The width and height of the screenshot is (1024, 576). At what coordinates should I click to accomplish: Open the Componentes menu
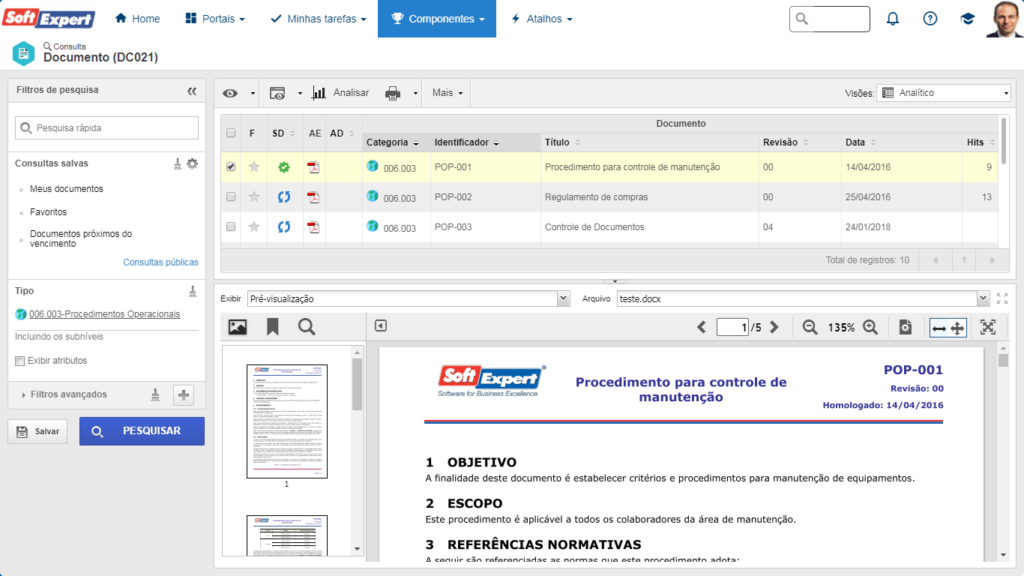pyautogui.click(x=436, y=18)
